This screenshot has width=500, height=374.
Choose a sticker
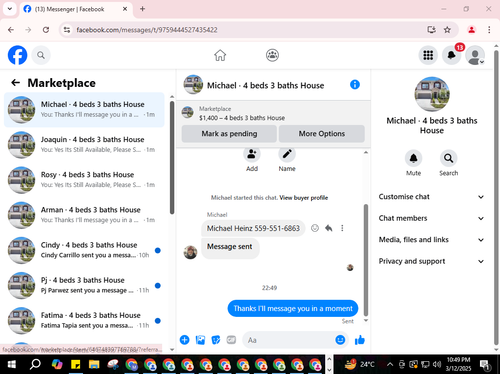[216, 340]
